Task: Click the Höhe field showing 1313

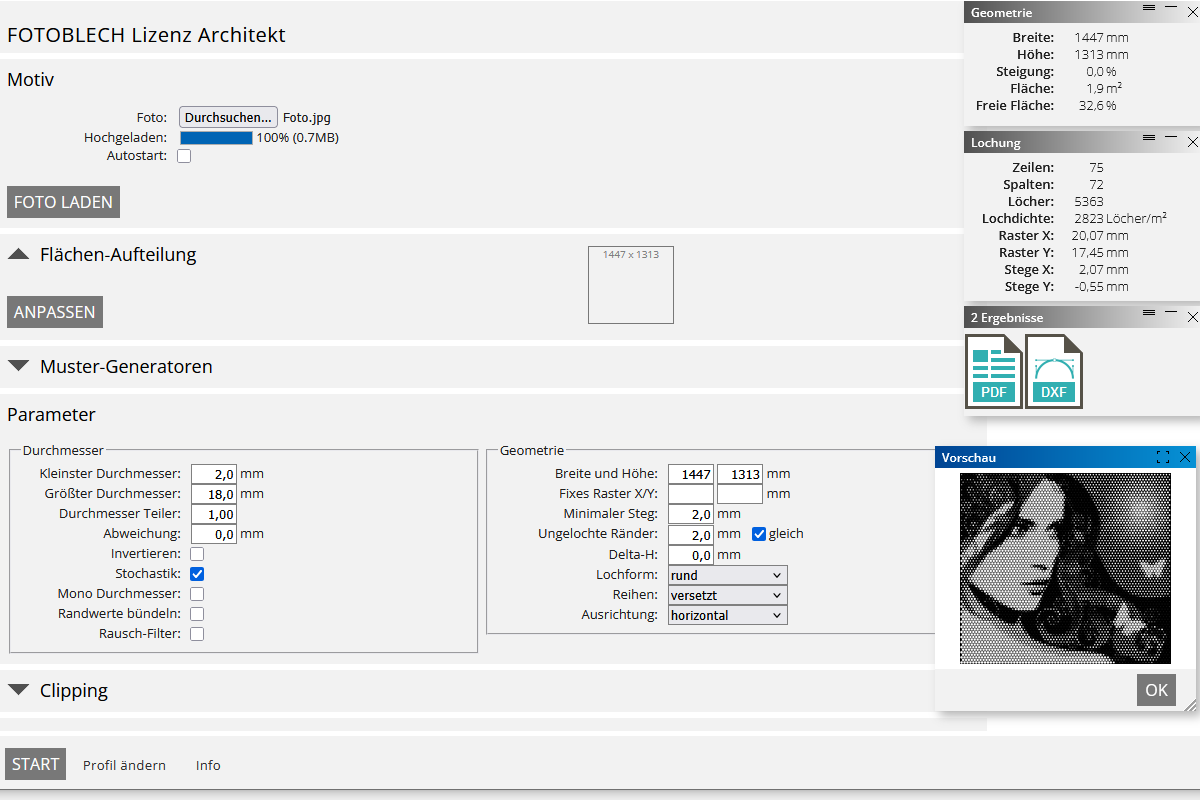Action: (x=740, y=474)
